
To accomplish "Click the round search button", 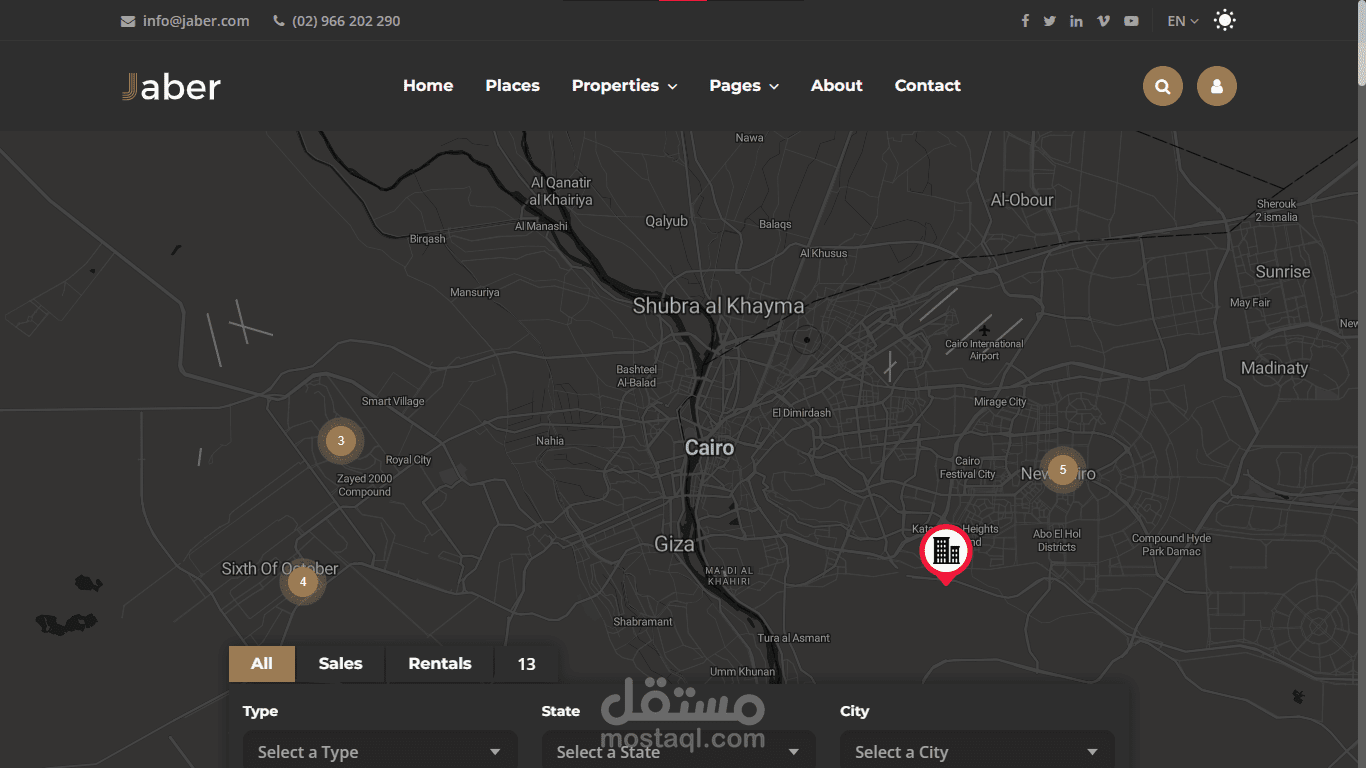I will (x=1163, y=87).
